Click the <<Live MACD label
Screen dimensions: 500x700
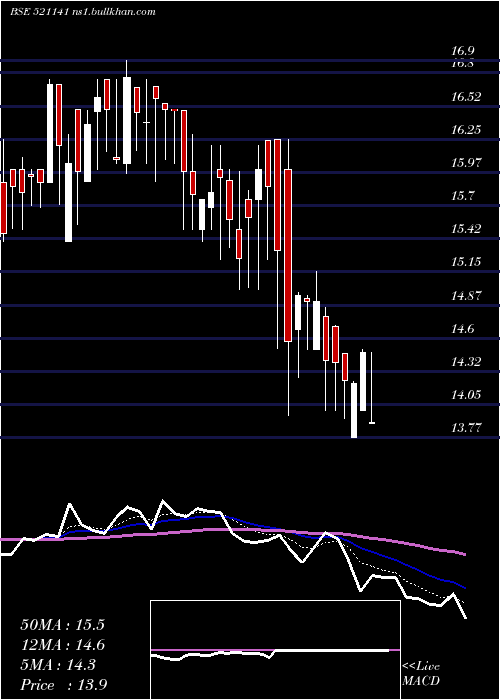[x=421, y=673]
